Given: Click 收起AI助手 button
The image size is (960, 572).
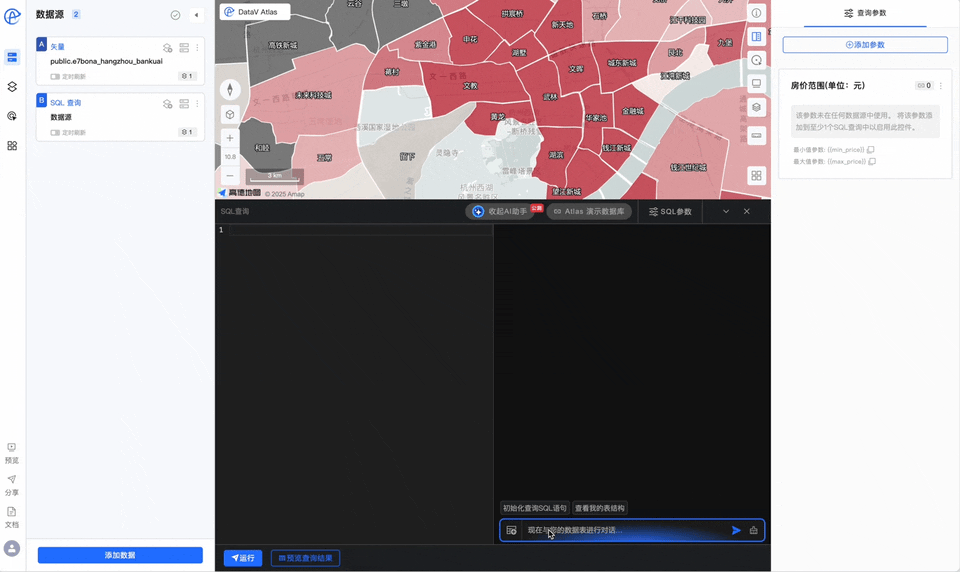Looking at the screenshot, I should [500, 211].
